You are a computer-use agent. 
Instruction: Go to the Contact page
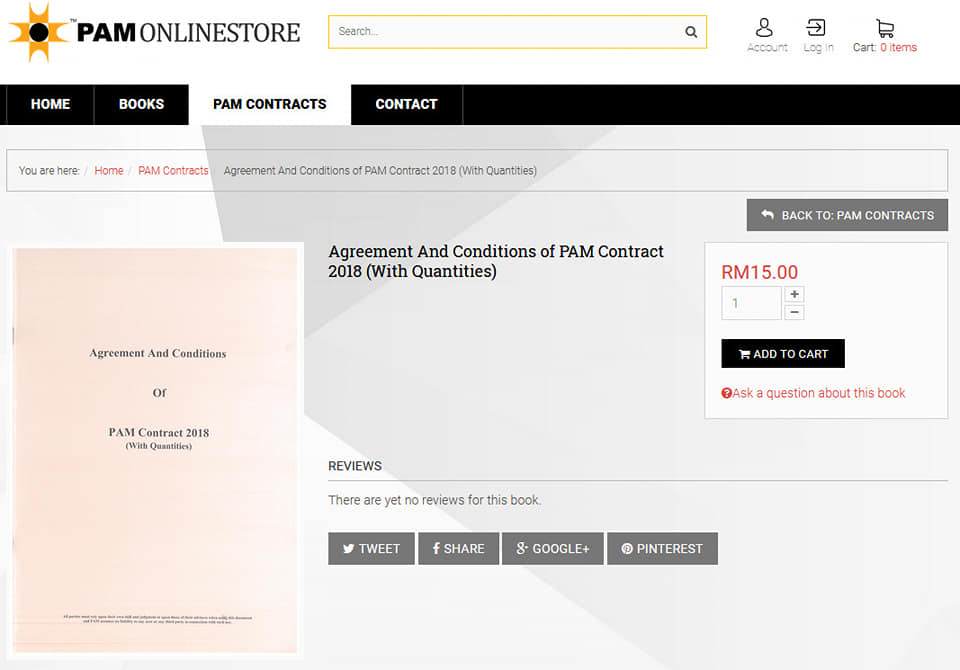(x=407, y=104)
